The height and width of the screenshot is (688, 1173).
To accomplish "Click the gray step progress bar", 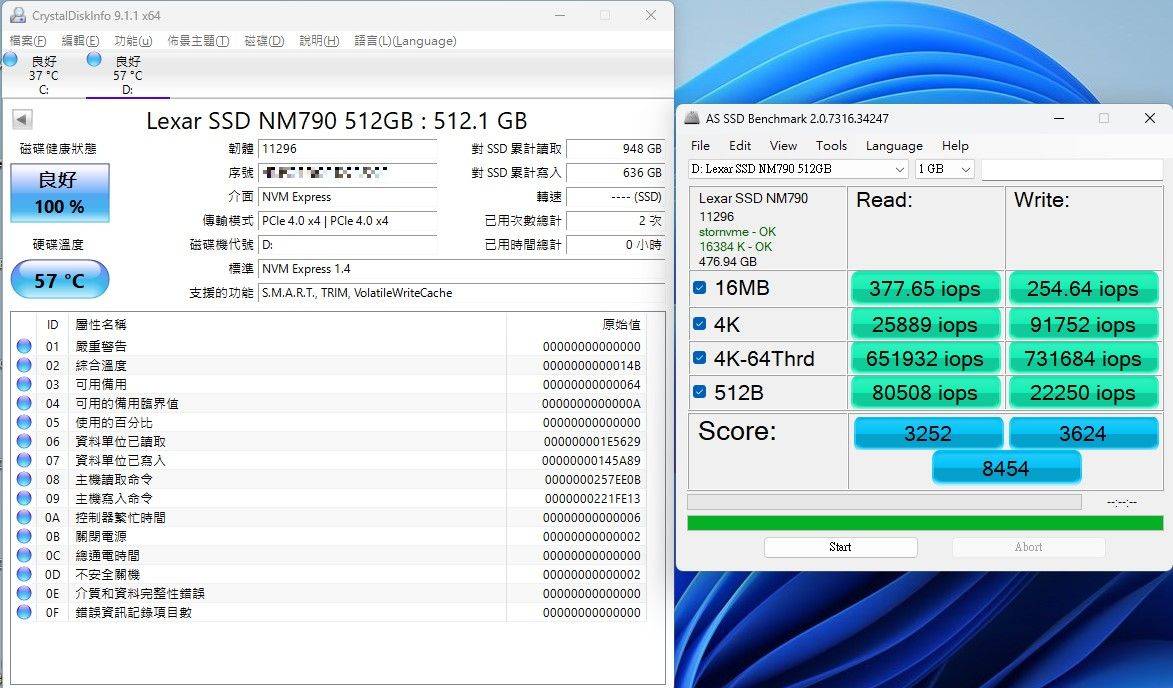I will (884, 501).
